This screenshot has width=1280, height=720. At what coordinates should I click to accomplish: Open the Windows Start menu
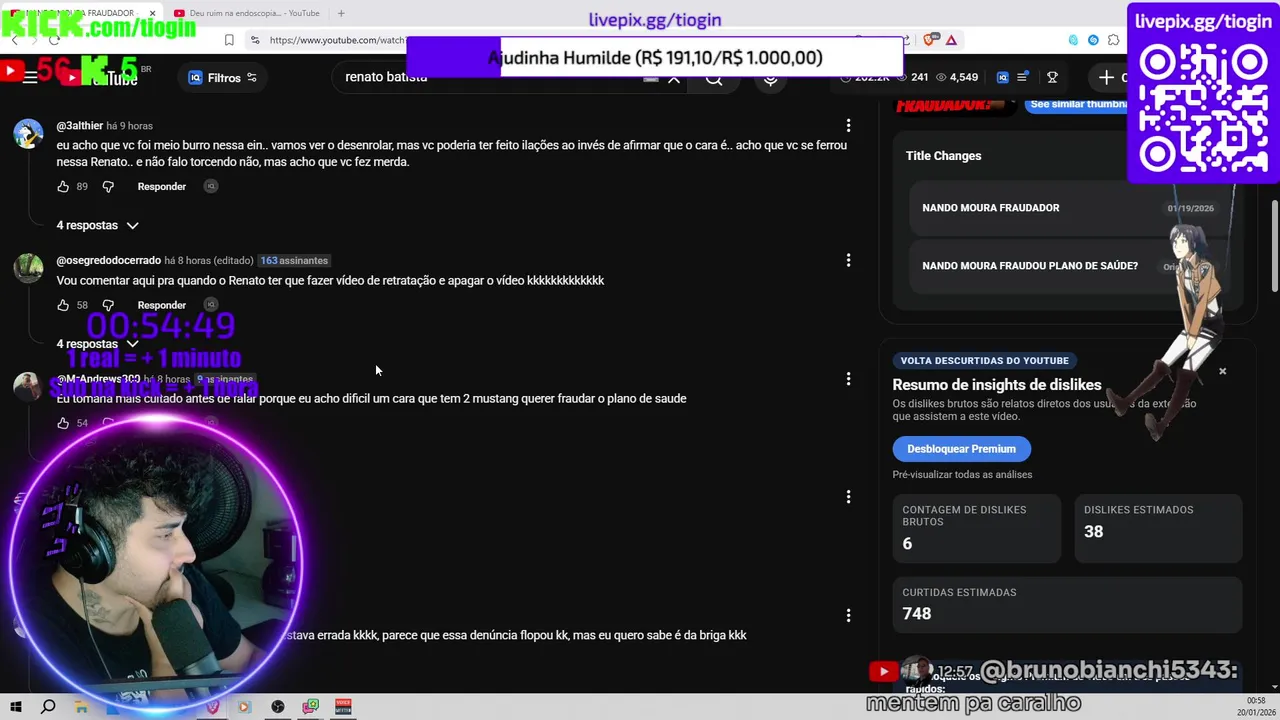click(x=16, y=707)
